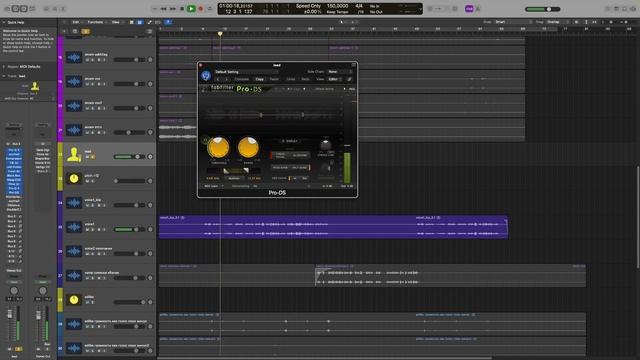Viewport: 640px width, 360px height.
Task: Mute the voice1 track
Action: coord(87,229)
